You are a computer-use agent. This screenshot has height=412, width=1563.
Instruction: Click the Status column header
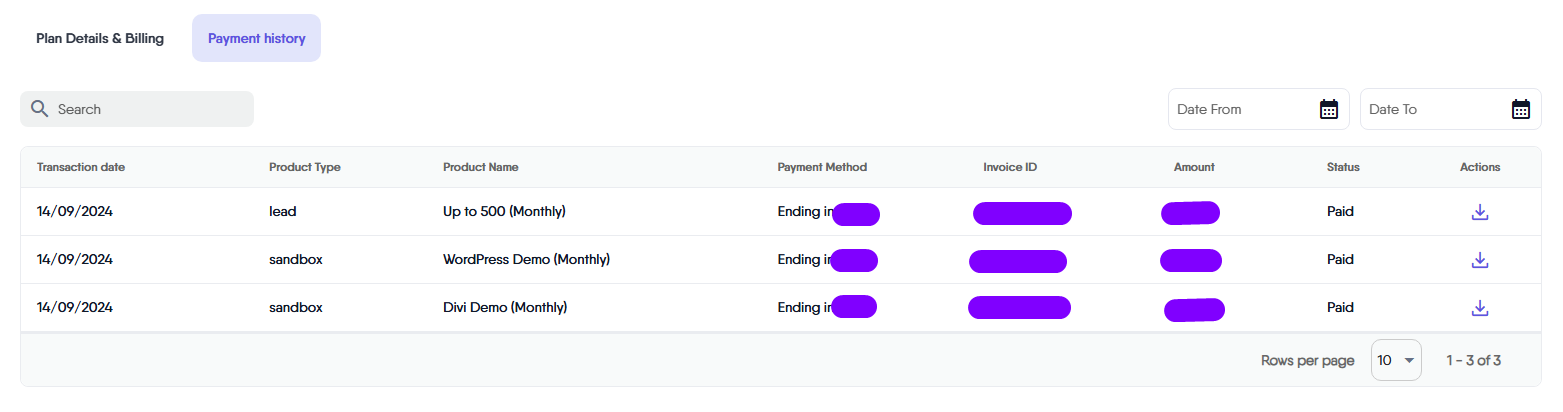pos(1343,167)
